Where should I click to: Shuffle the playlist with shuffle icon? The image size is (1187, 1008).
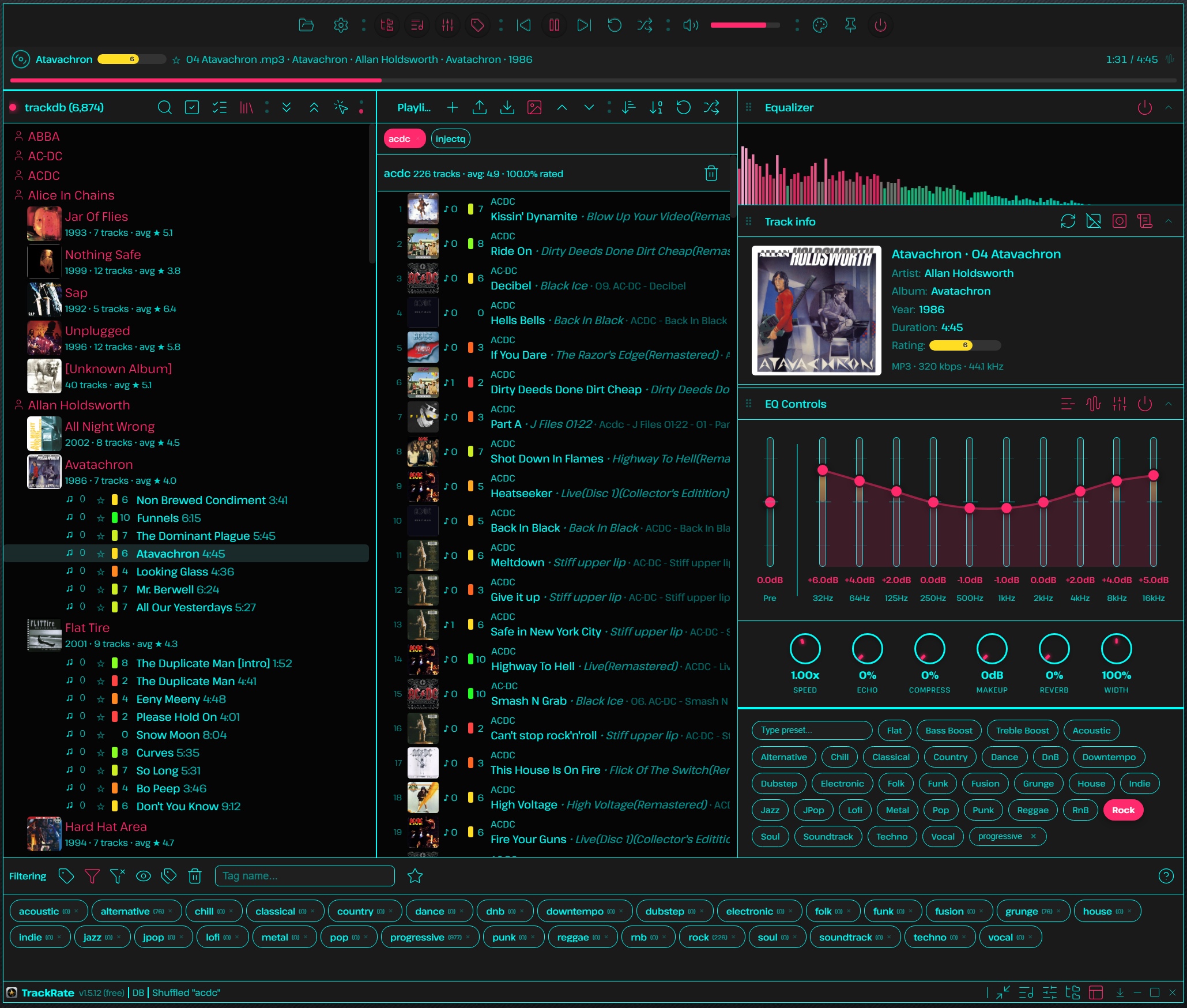(711, 107)
